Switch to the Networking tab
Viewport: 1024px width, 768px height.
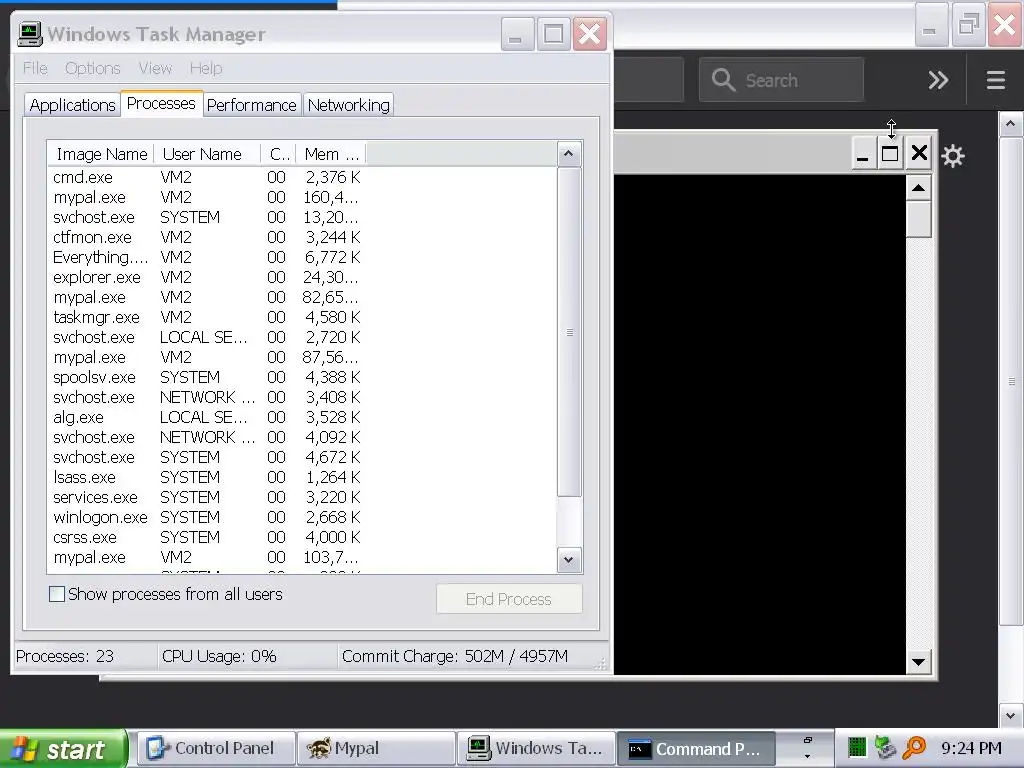click(x=349, y=105)
